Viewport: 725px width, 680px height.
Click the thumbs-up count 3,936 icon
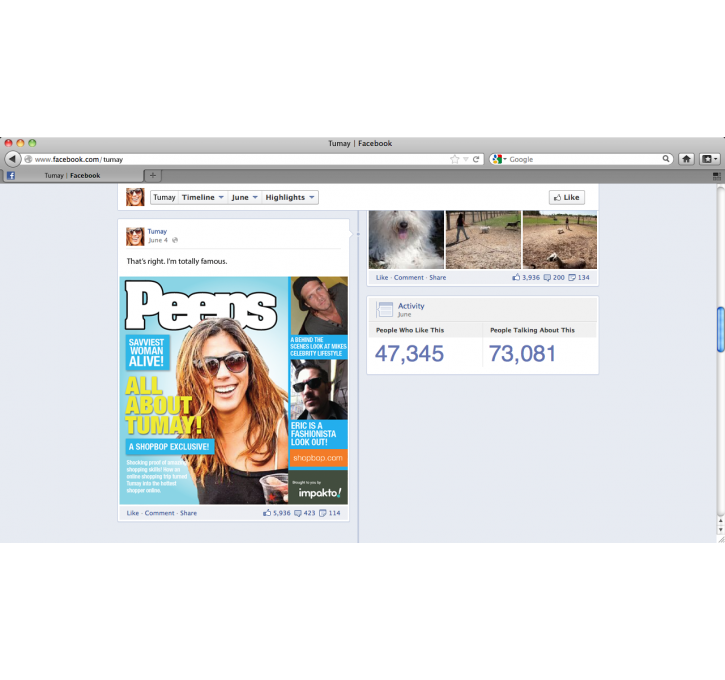516,277
